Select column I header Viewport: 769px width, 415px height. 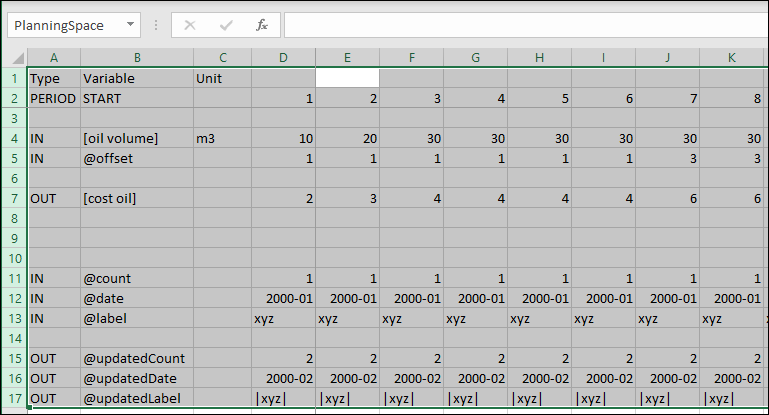[603, 58]
